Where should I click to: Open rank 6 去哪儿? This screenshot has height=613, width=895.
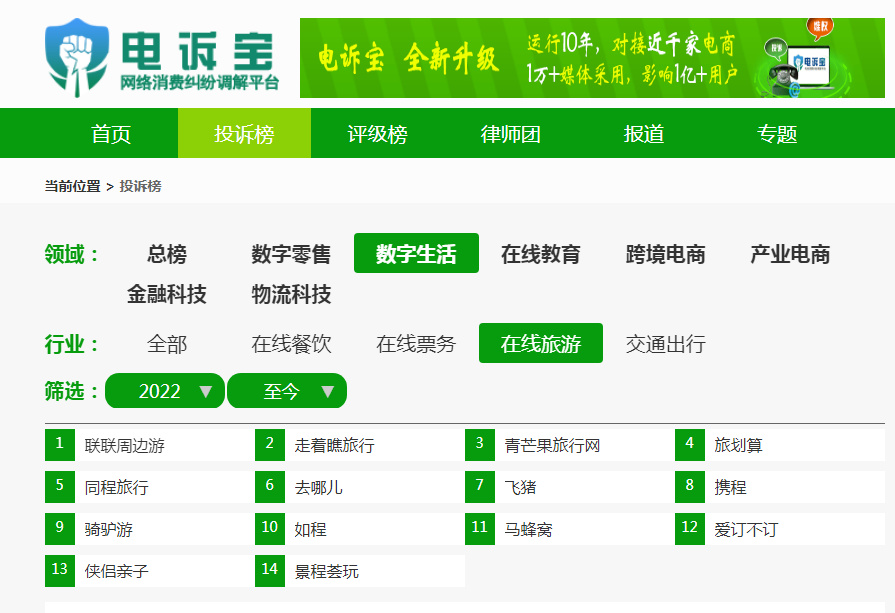(x=360, y=487)
